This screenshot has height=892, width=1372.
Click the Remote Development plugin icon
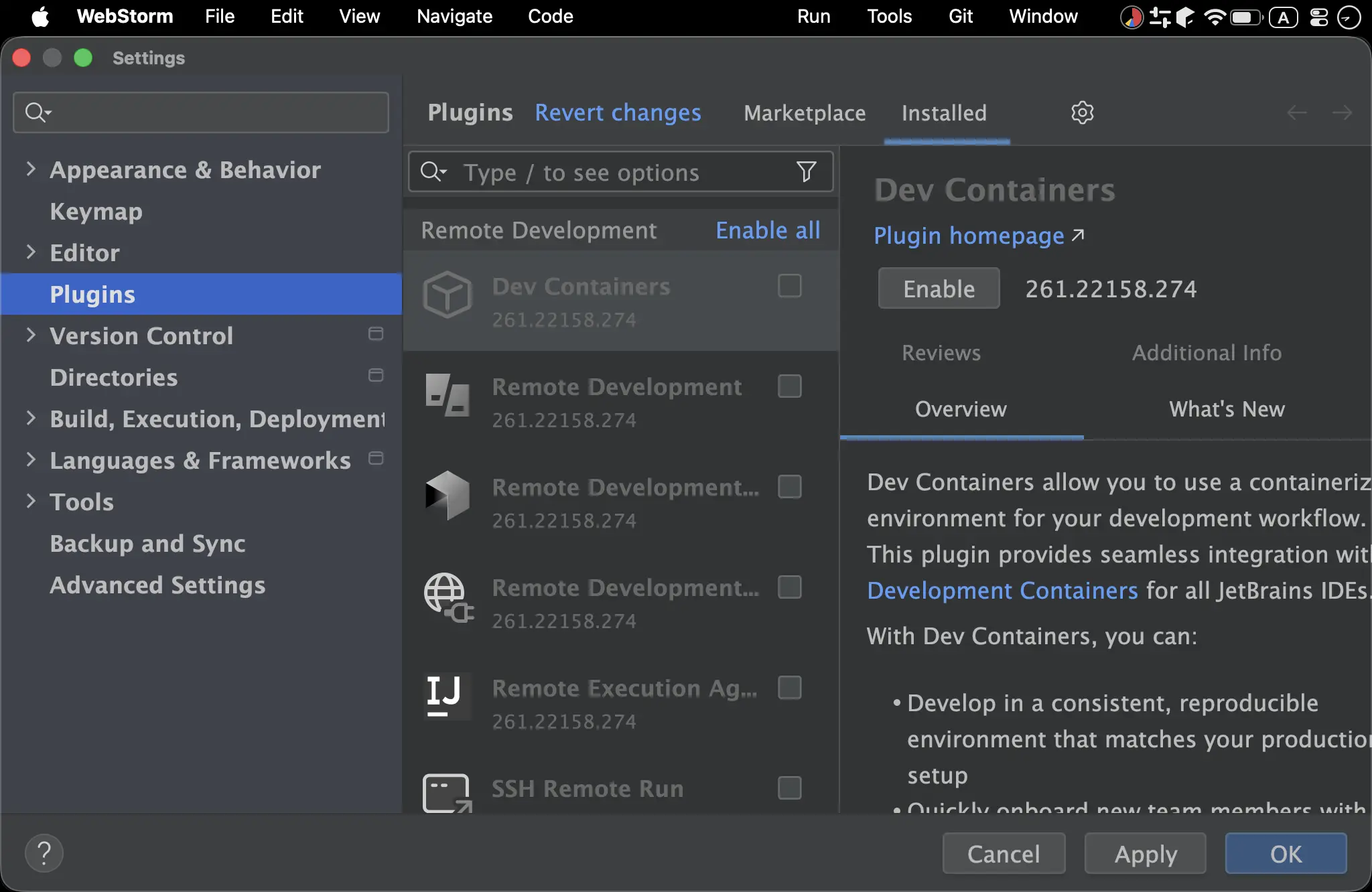[448, 395]
